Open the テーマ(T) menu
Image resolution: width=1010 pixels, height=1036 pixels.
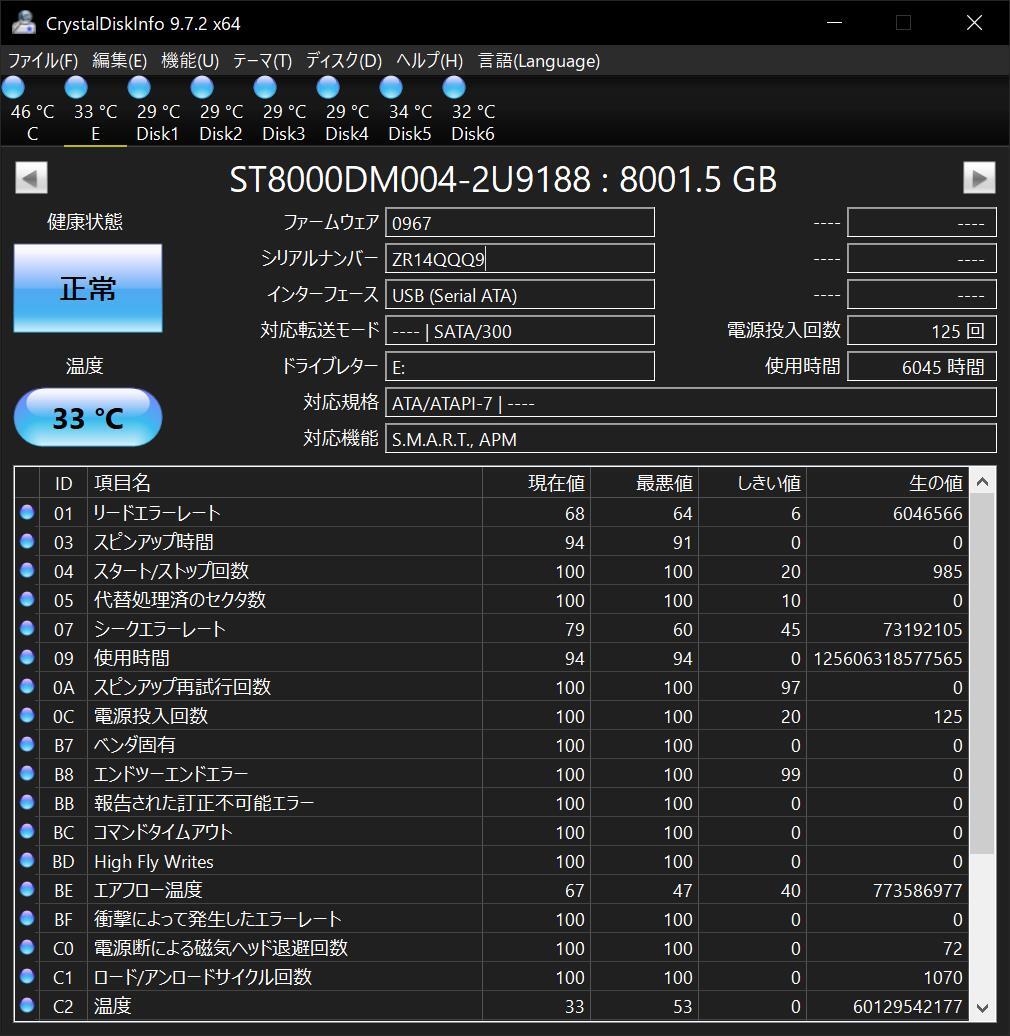point(262,61)
